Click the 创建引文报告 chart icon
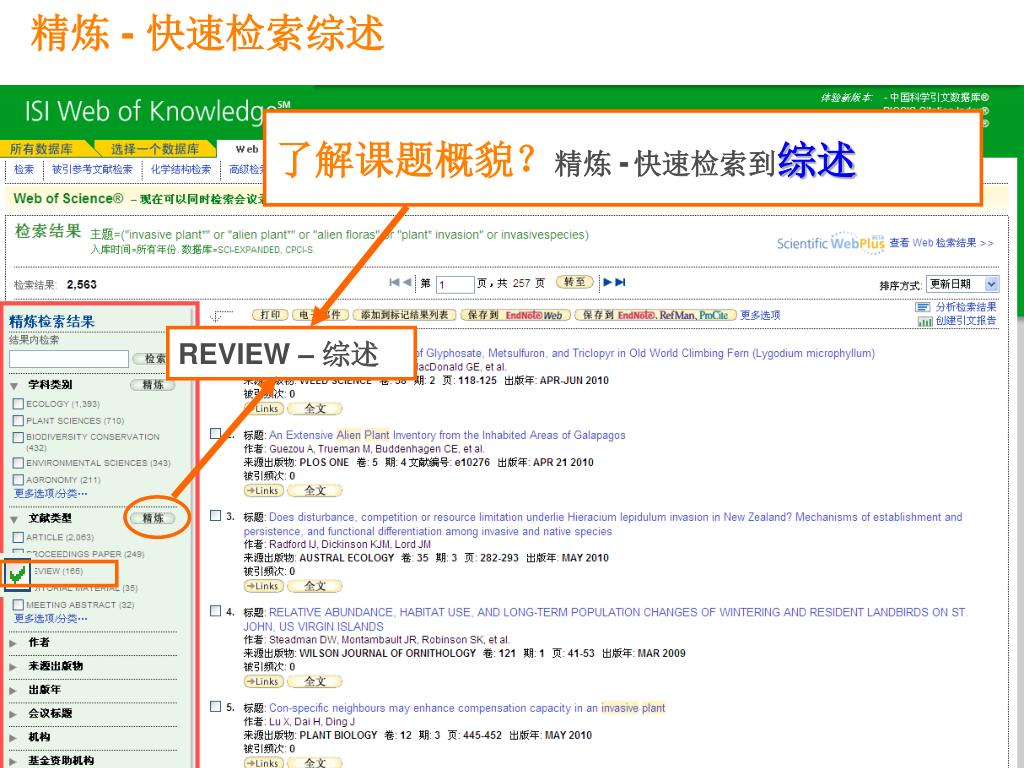1024x768 pixels. (924, 321)
